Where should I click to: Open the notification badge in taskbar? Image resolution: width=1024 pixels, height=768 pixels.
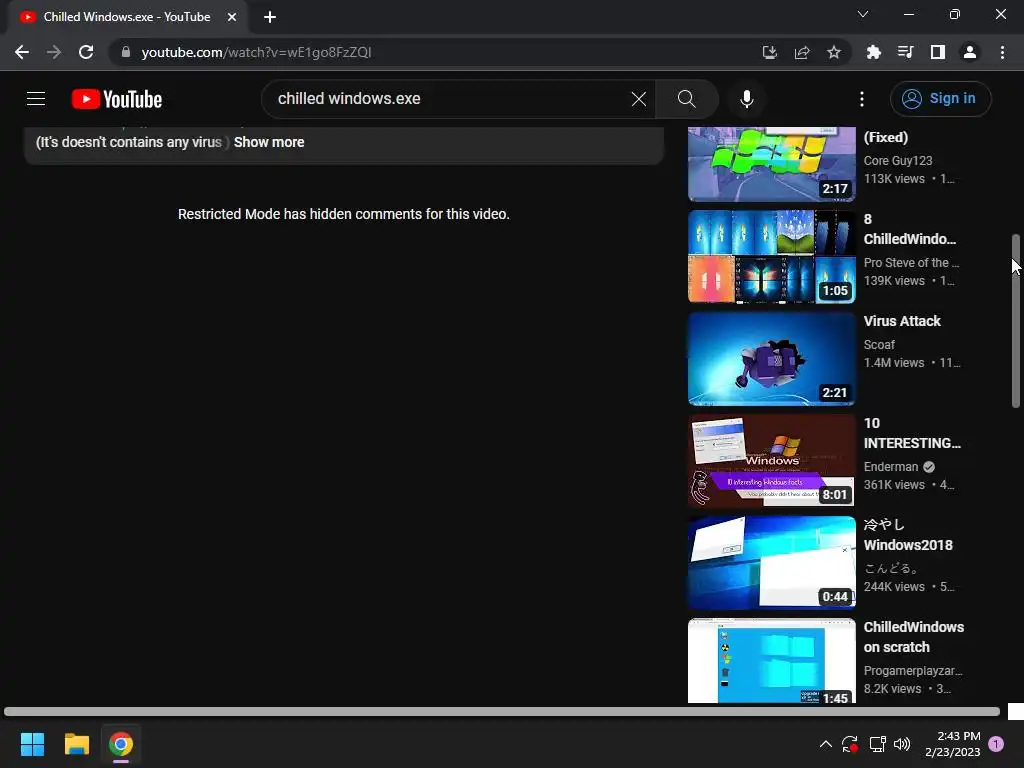pyautogui.click(x=996, y=744)
